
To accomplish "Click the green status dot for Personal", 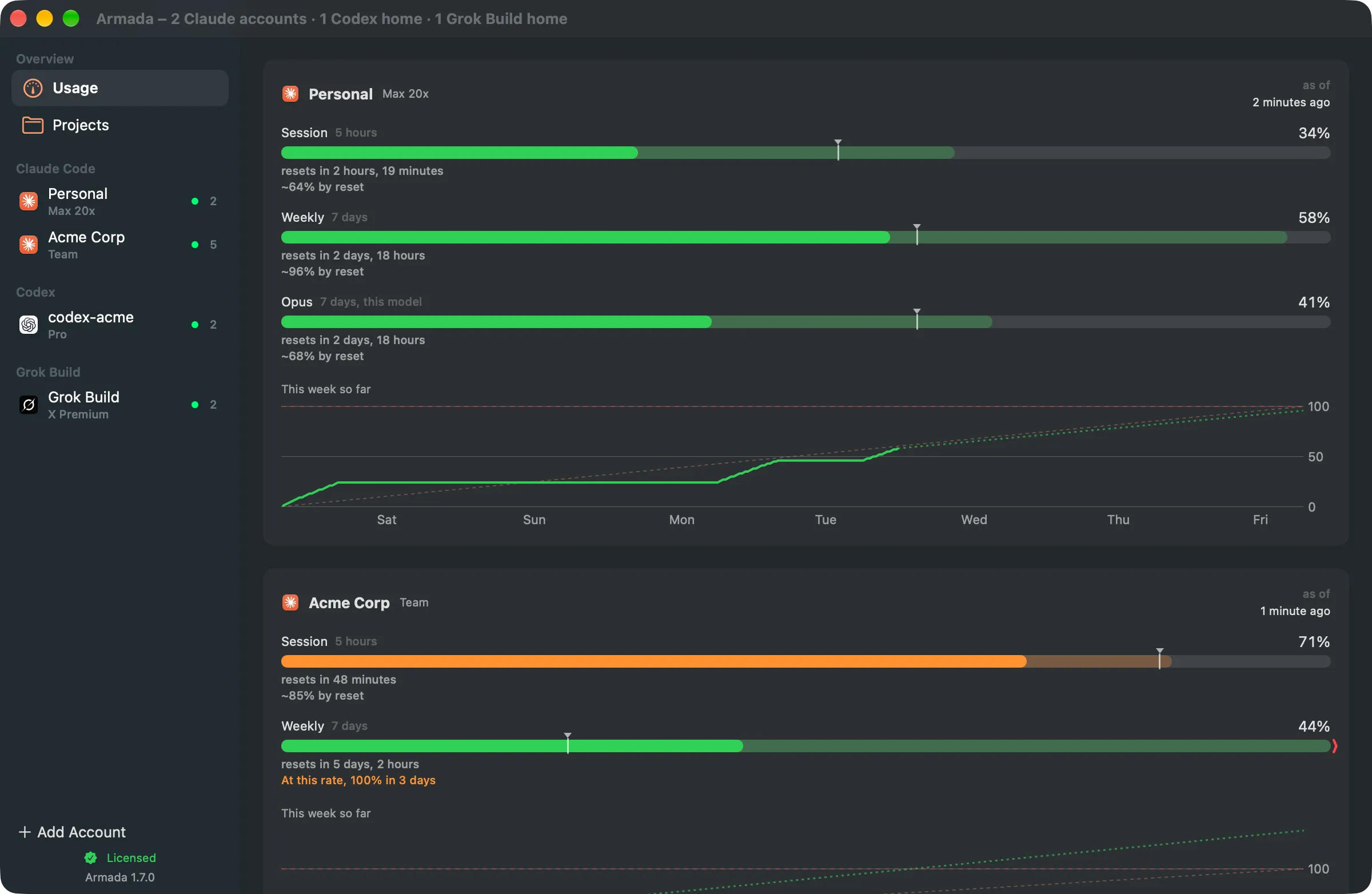I will 195,201.
